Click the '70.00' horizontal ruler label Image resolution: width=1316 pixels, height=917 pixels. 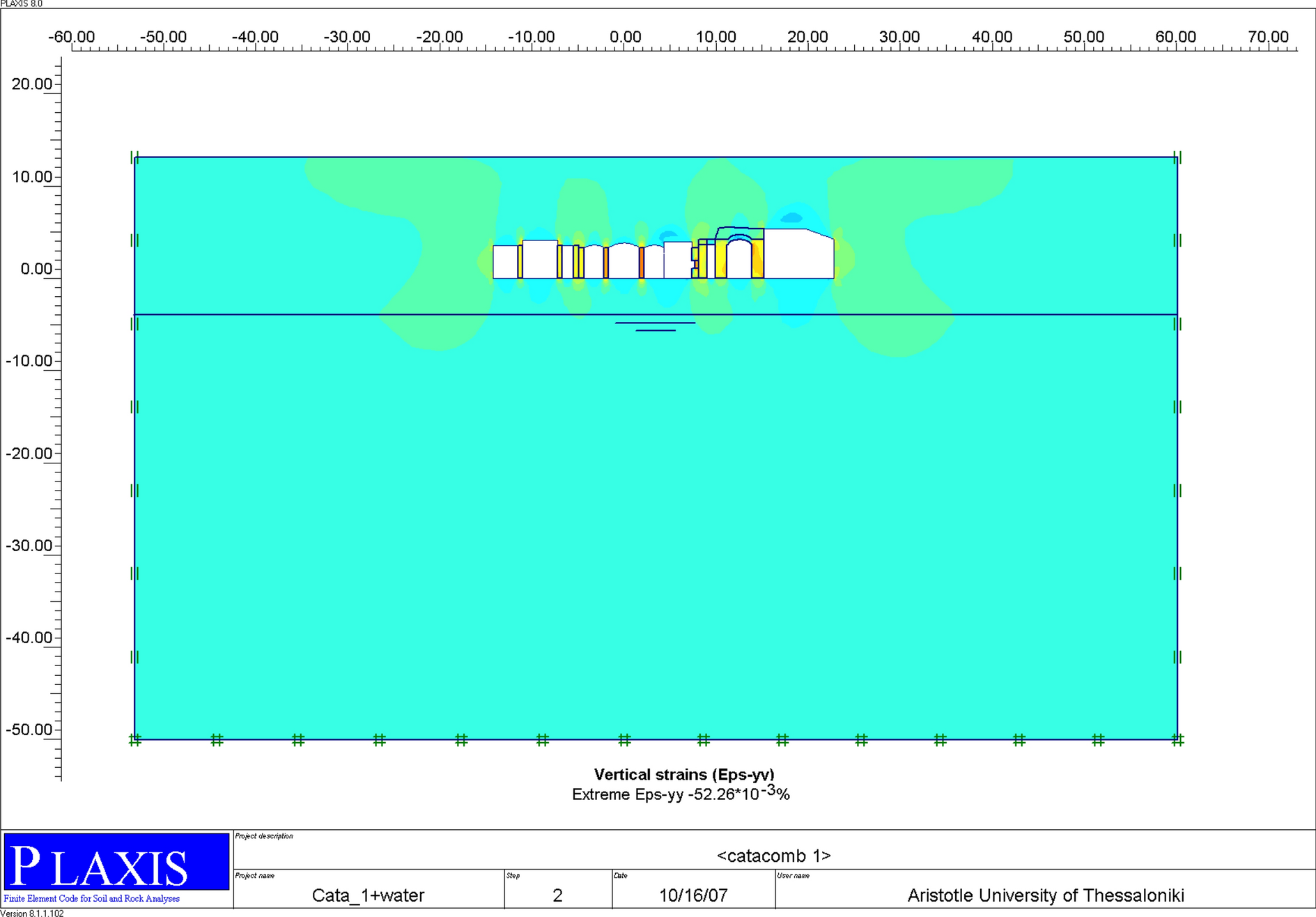click(1268, 37)
